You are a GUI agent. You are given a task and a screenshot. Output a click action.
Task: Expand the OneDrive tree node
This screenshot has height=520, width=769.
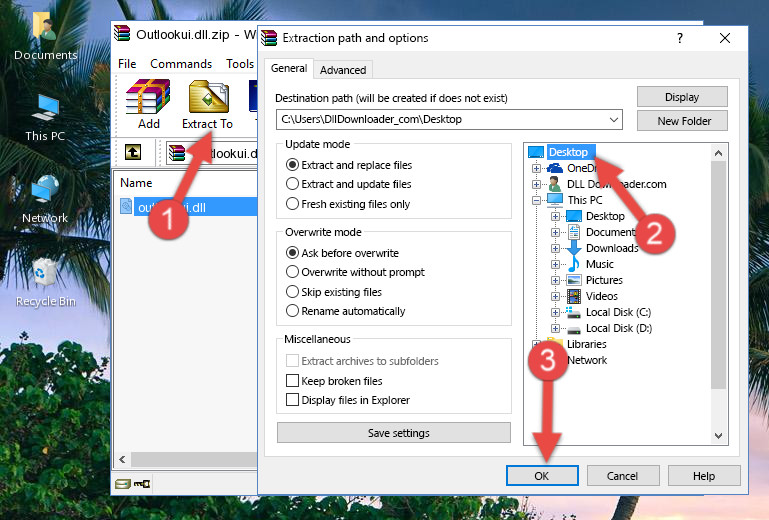pos(537,168)
